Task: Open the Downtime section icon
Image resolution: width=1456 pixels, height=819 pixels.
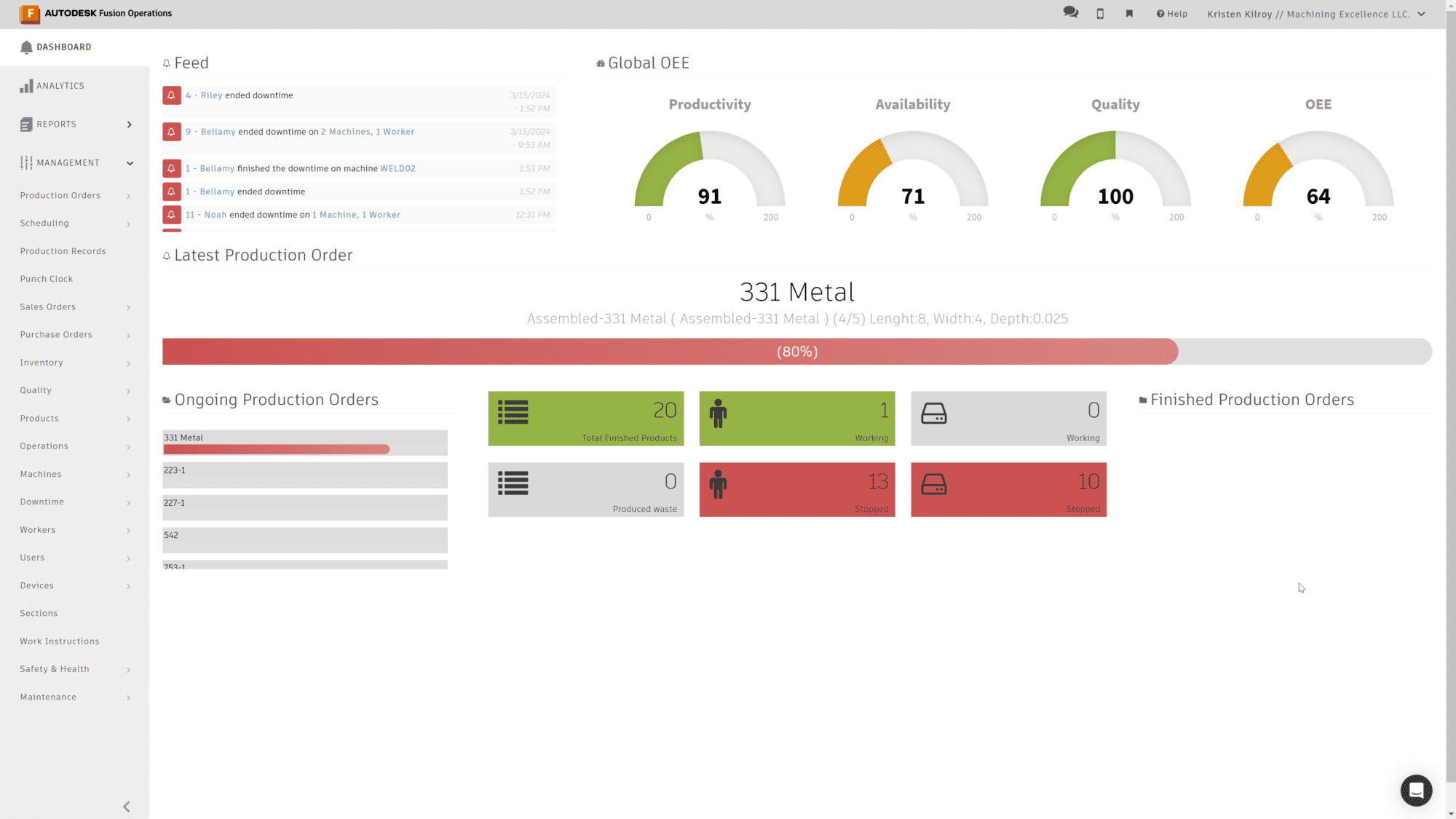Action: tap(128, 502)
